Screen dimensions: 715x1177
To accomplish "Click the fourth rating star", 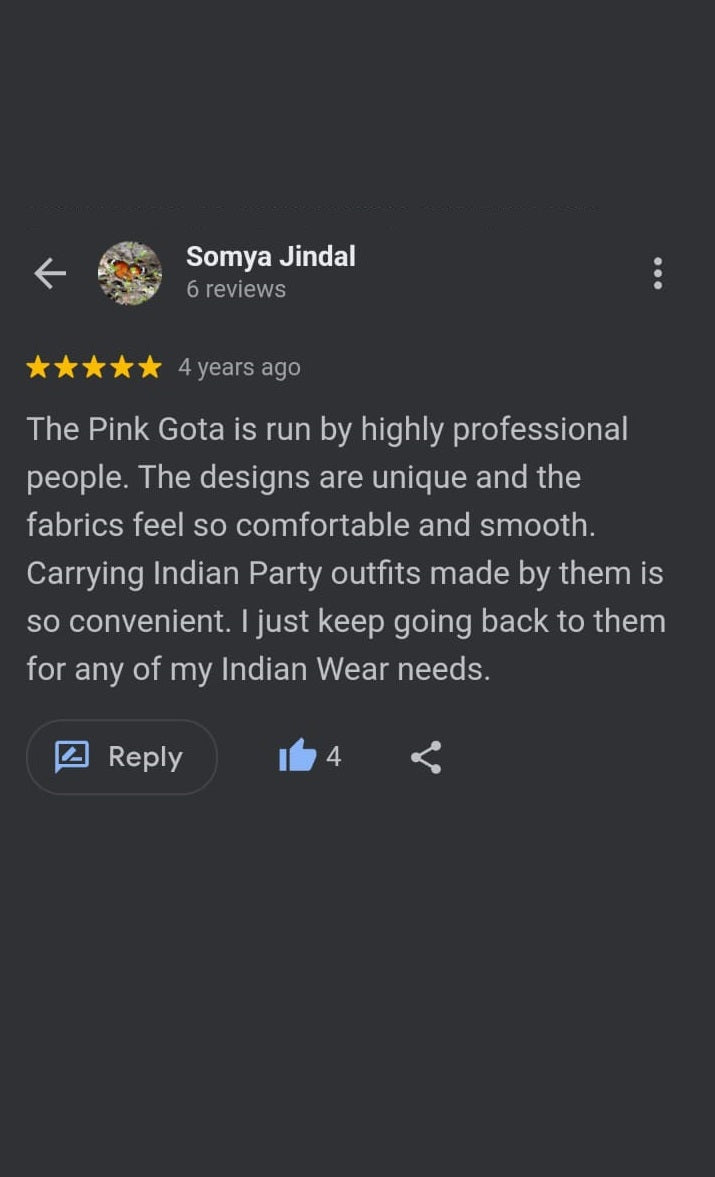I will pyautogui.click(x=122, y=367).
